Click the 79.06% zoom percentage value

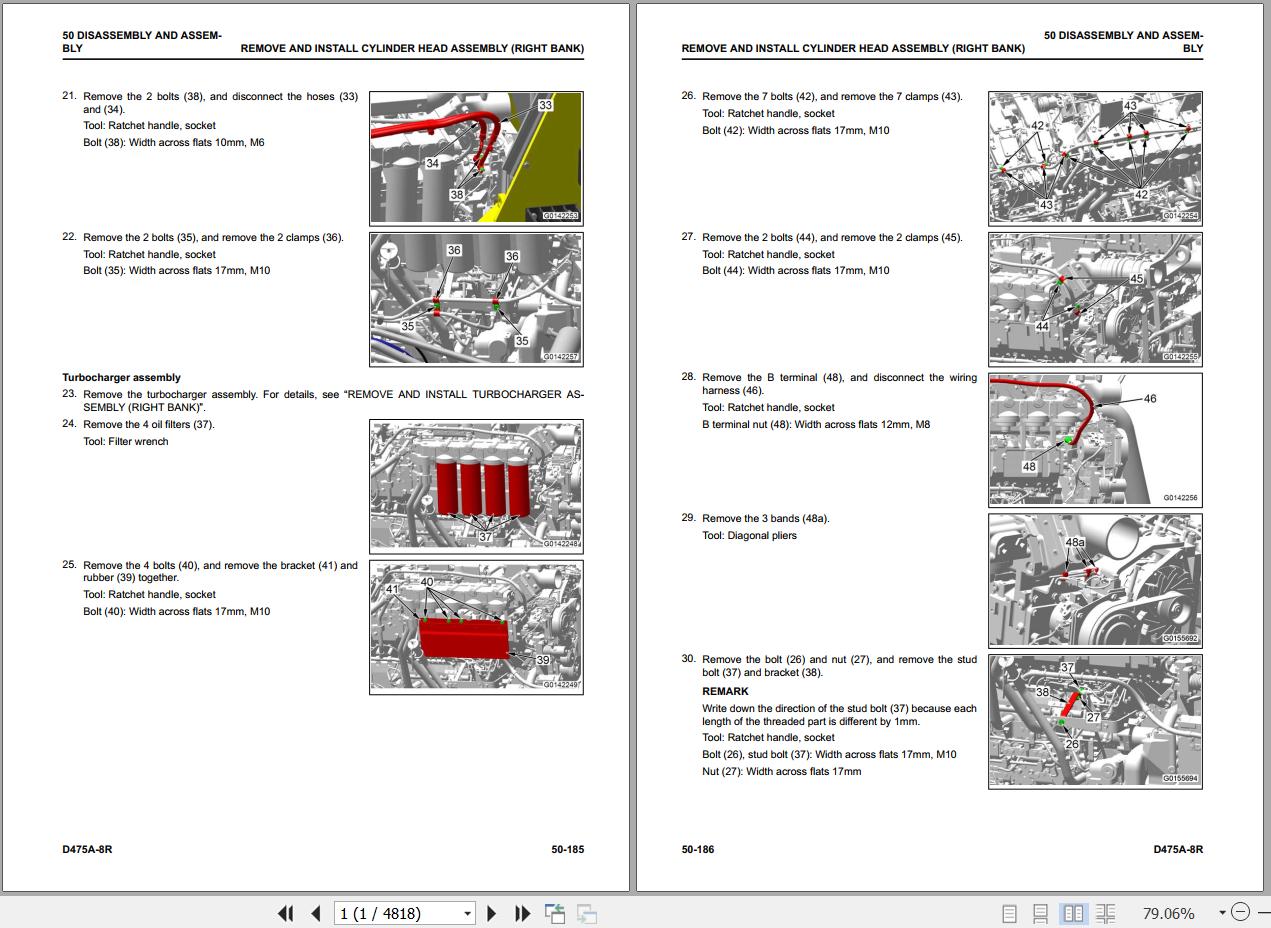click(x=1168, y=913)
